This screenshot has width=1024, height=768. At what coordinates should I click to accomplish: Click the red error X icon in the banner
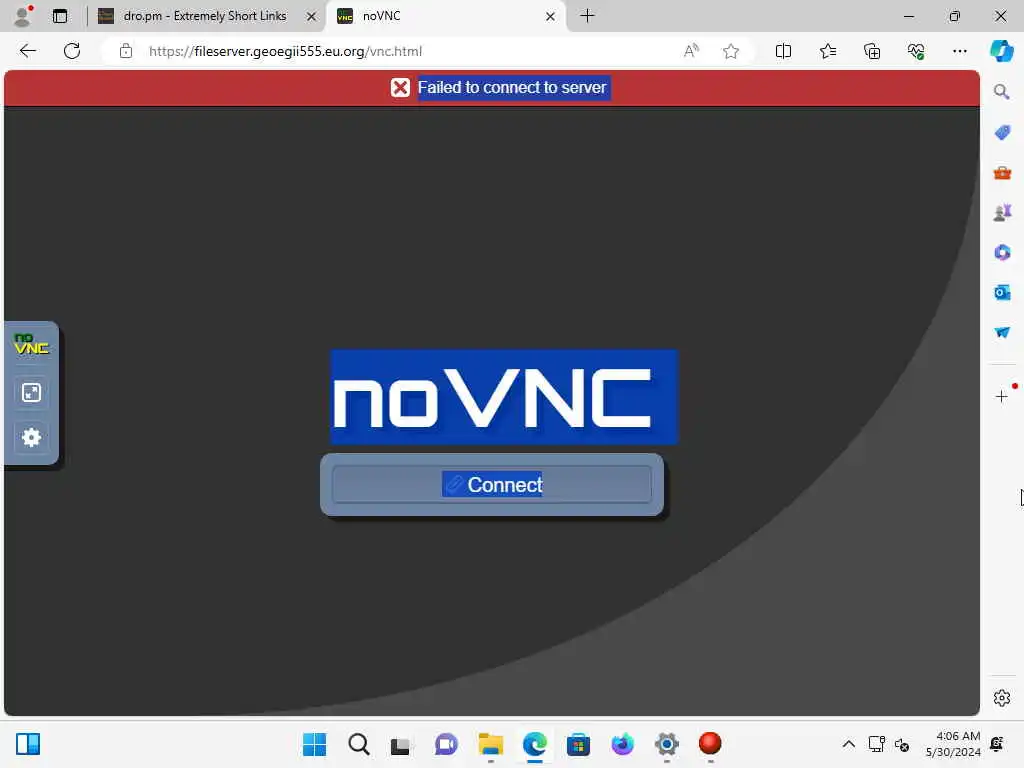(400, 88)
